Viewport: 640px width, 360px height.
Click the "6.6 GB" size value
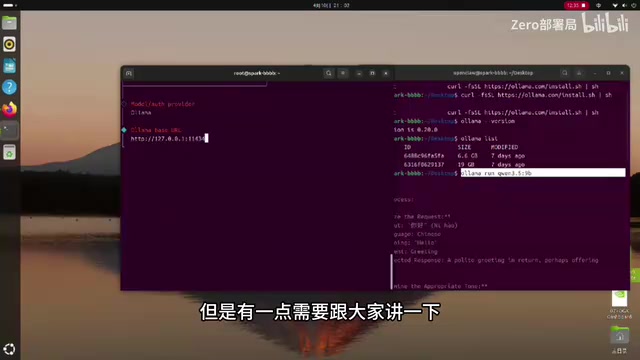point(467,156)
